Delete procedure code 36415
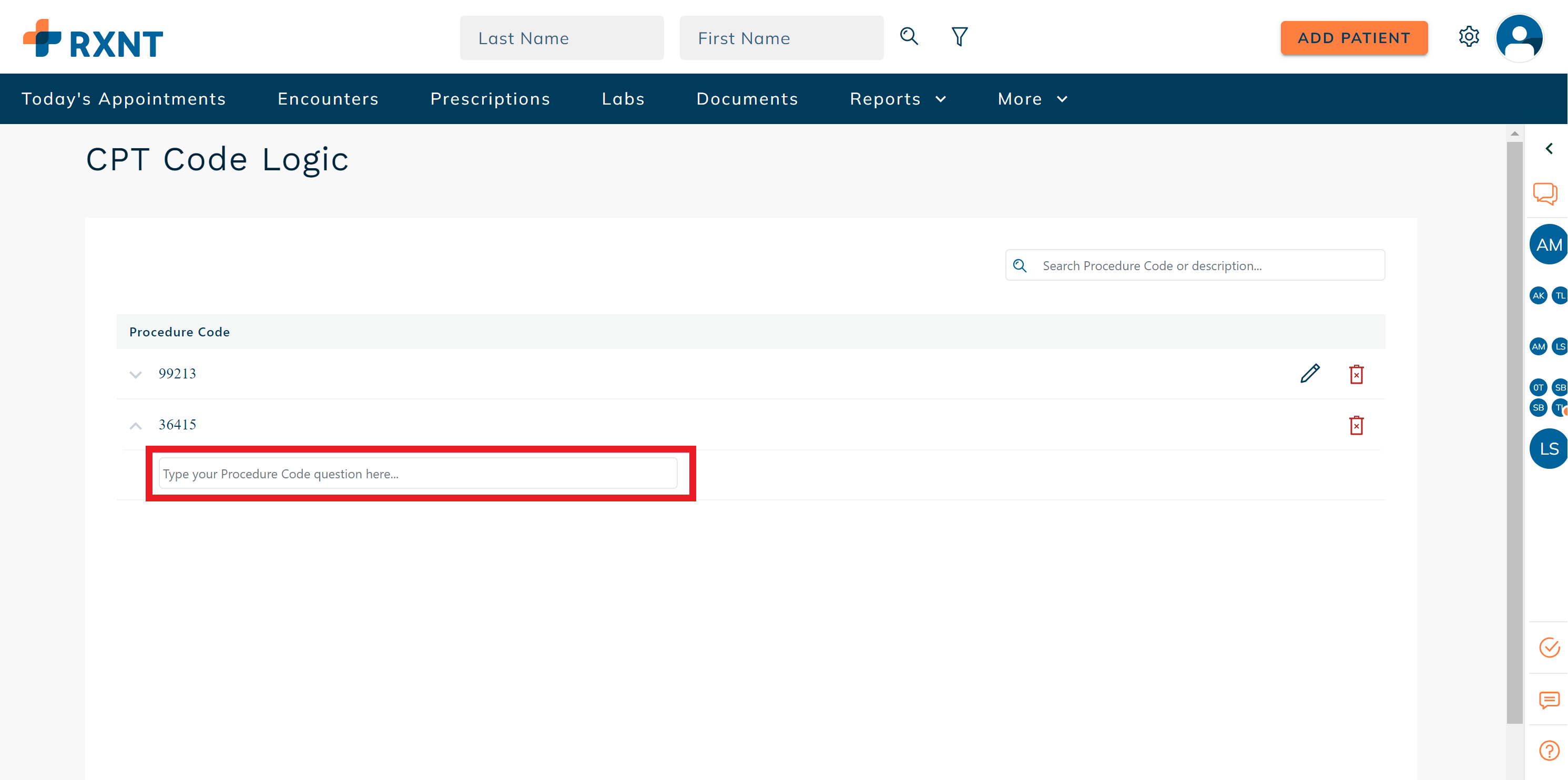 1356,425
